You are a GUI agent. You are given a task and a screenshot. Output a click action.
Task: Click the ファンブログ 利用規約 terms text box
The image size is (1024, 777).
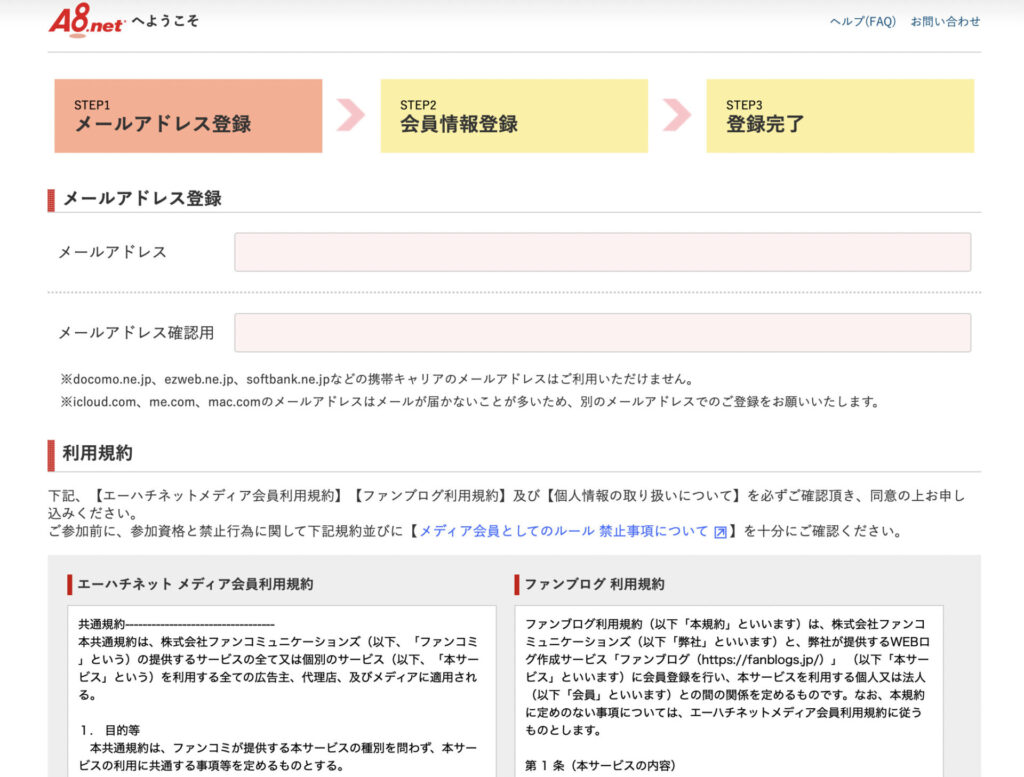pos(729,691)
